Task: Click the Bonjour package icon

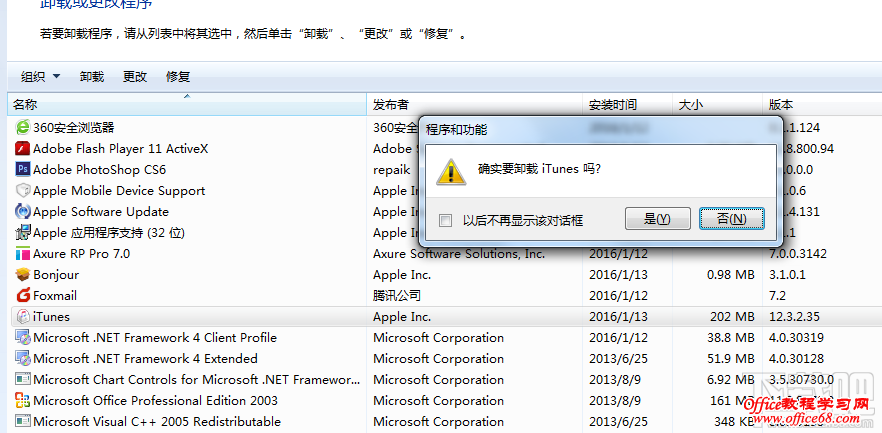Action: pyautogui.click(x=22, y=274)
